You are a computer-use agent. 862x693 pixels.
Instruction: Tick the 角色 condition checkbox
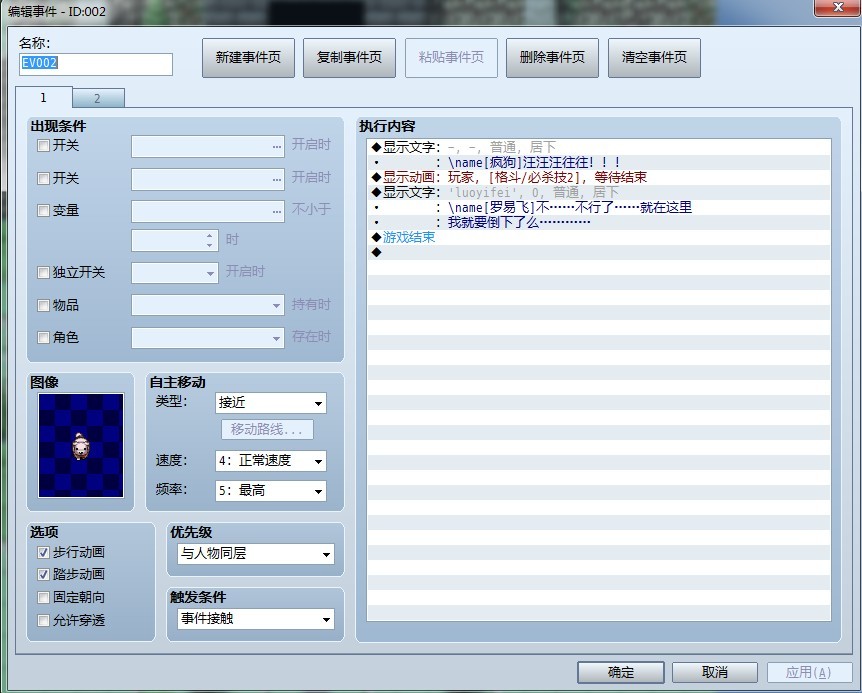(x=43, y=337)
